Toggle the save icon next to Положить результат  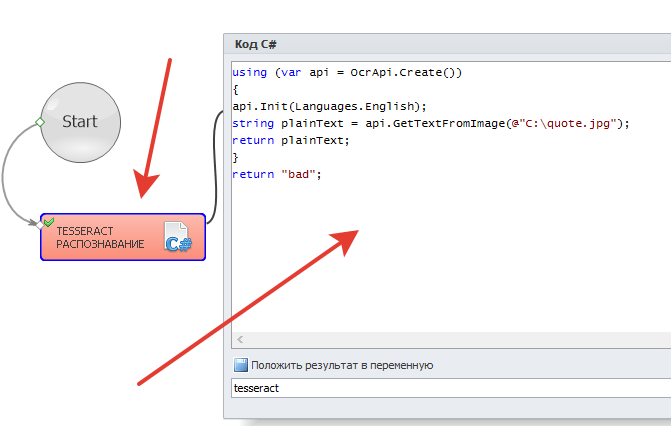coord(240,365)
